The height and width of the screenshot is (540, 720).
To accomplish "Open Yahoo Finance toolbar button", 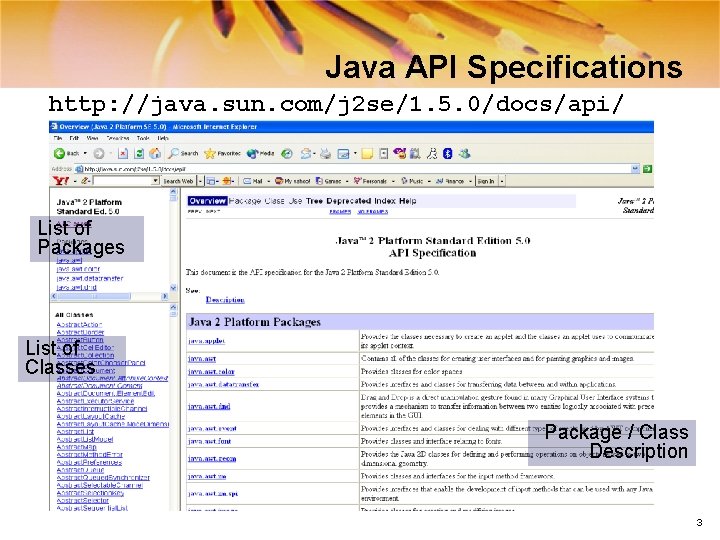I will coord(450,181).
